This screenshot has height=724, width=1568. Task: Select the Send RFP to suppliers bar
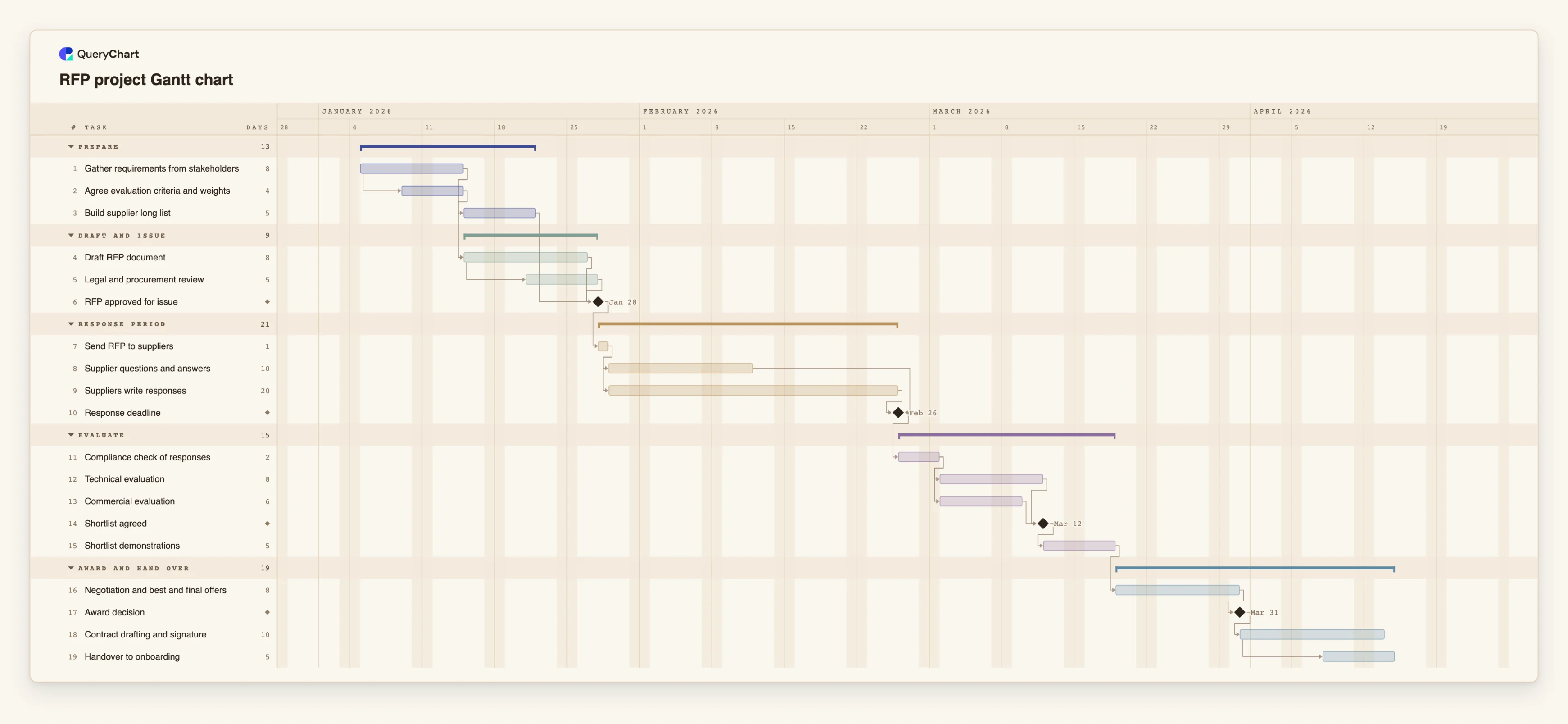pyautogui.click(x=603, y=346)
